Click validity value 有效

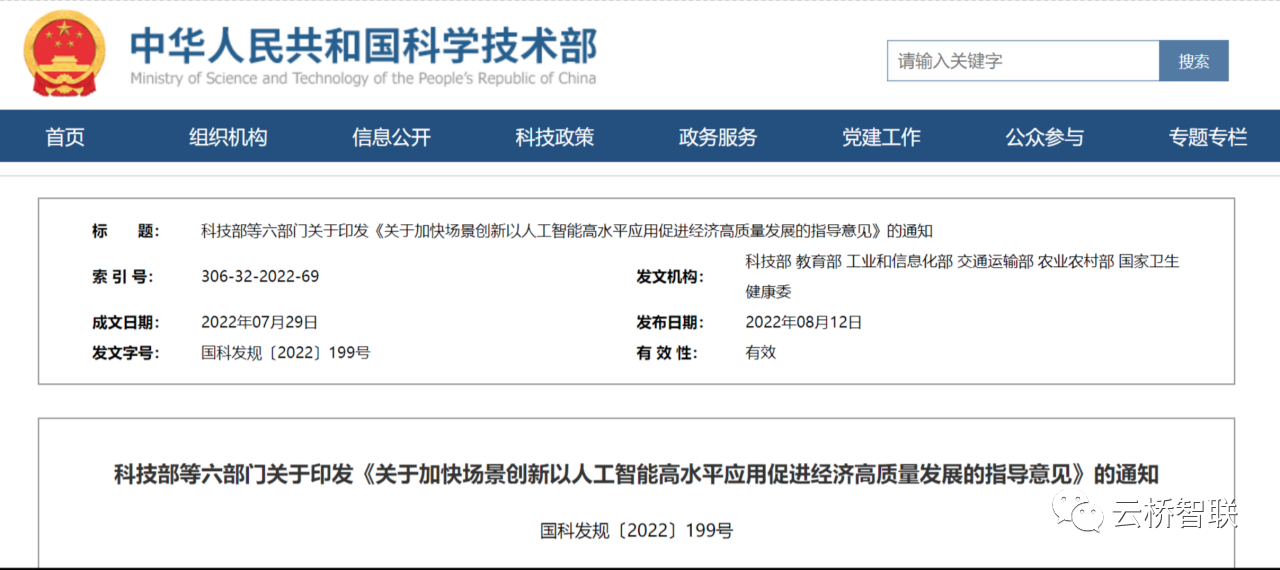761,352
